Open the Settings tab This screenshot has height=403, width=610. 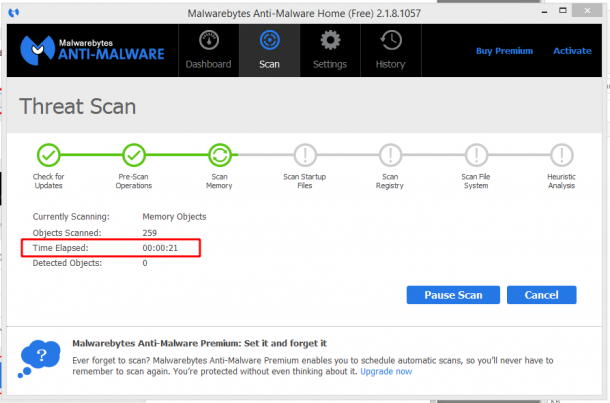[330, 50]
